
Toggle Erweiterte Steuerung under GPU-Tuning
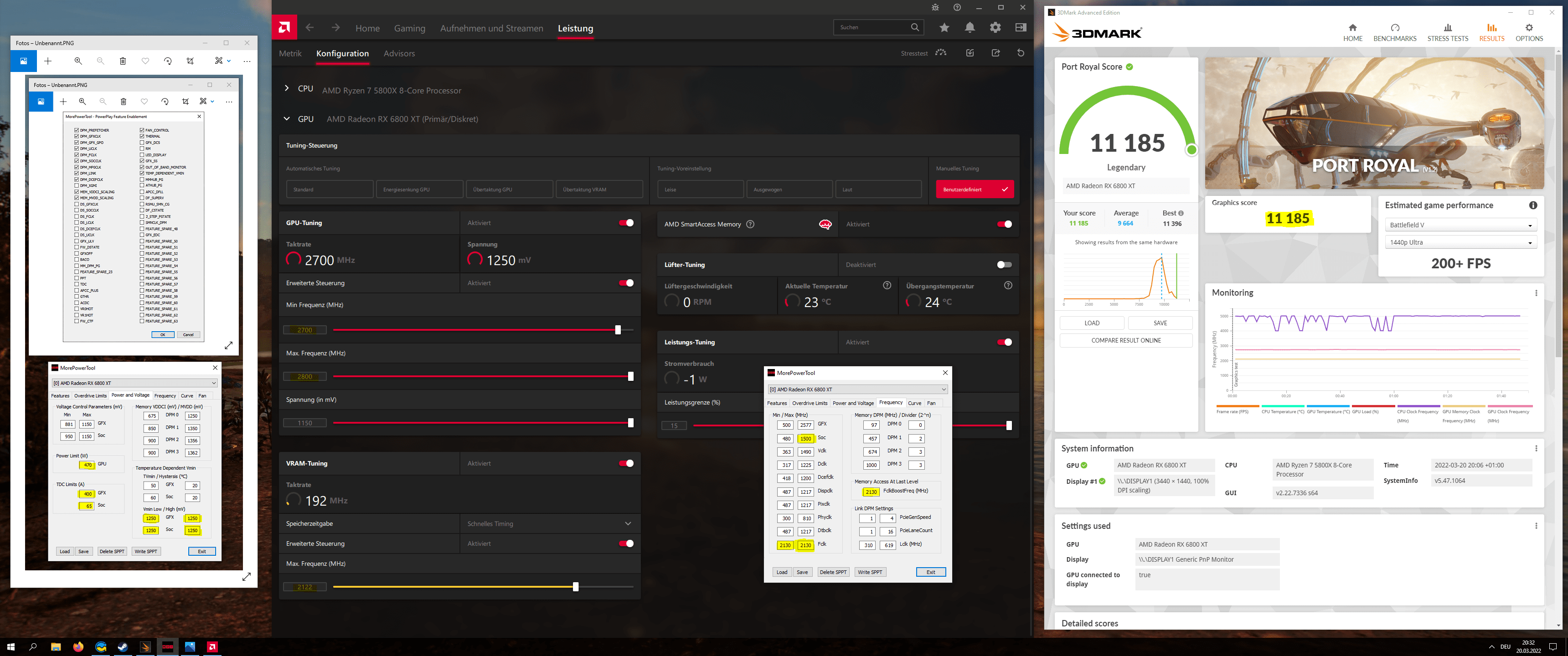[626, 283]
